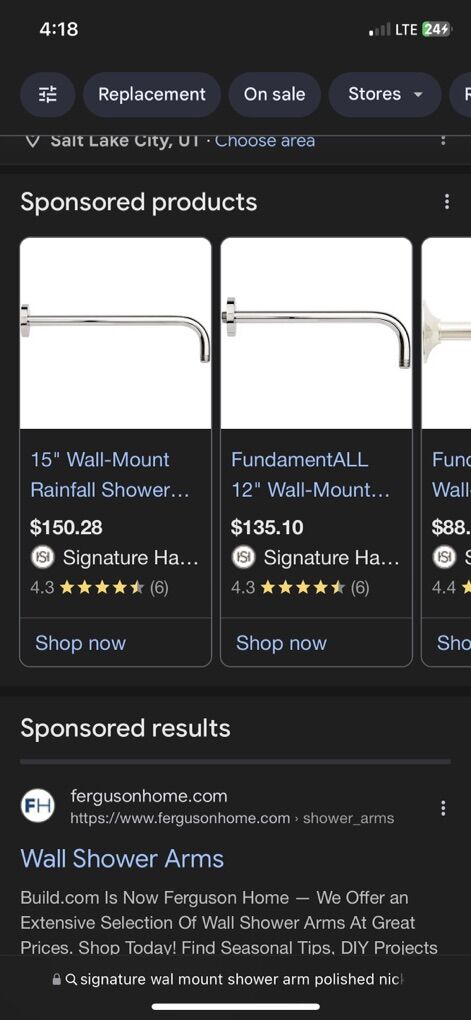Tap Shop now under the $135.10 product

click(x=281, y=643)
